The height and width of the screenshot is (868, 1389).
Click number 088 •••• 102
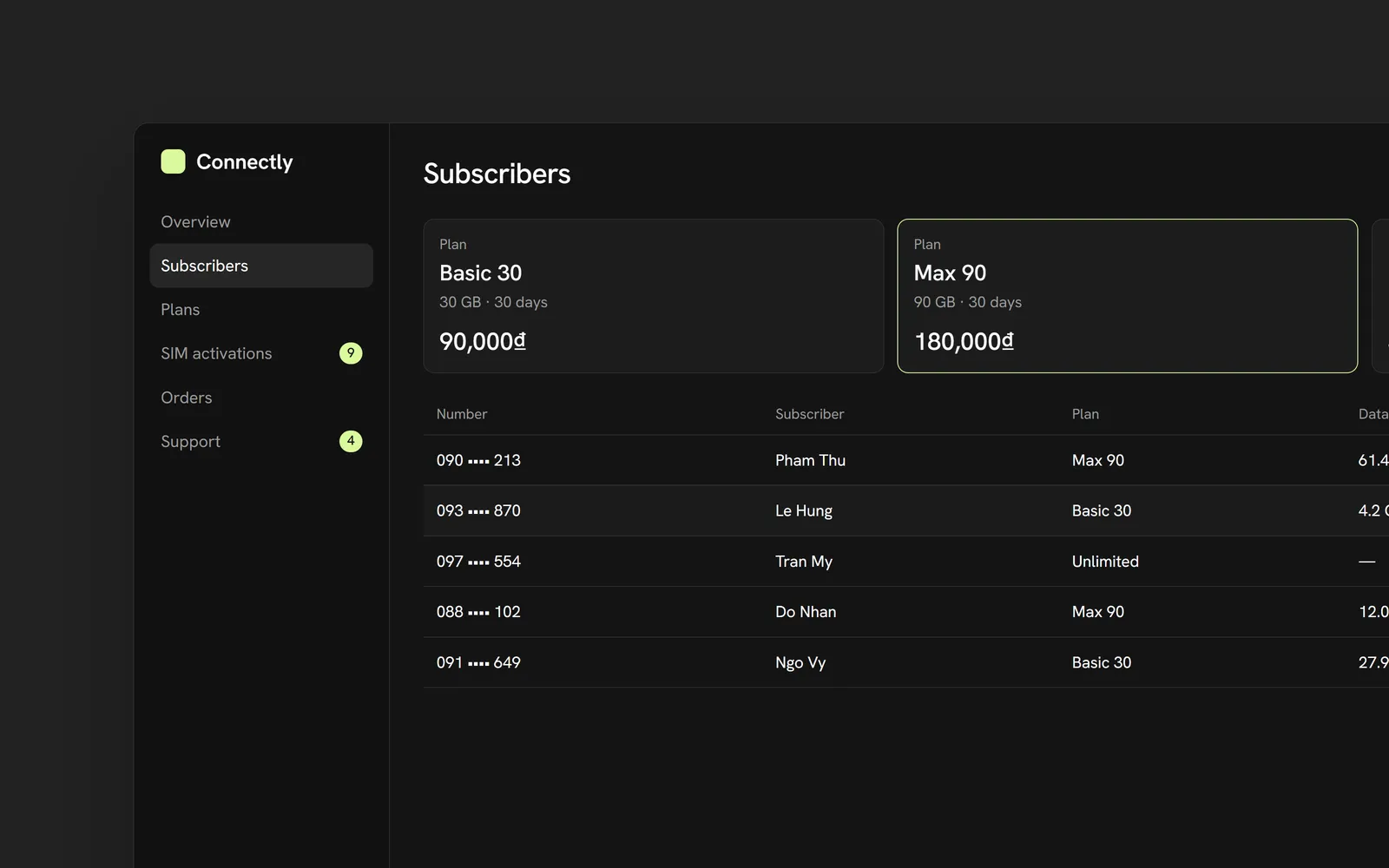click(x=478, y=612)
